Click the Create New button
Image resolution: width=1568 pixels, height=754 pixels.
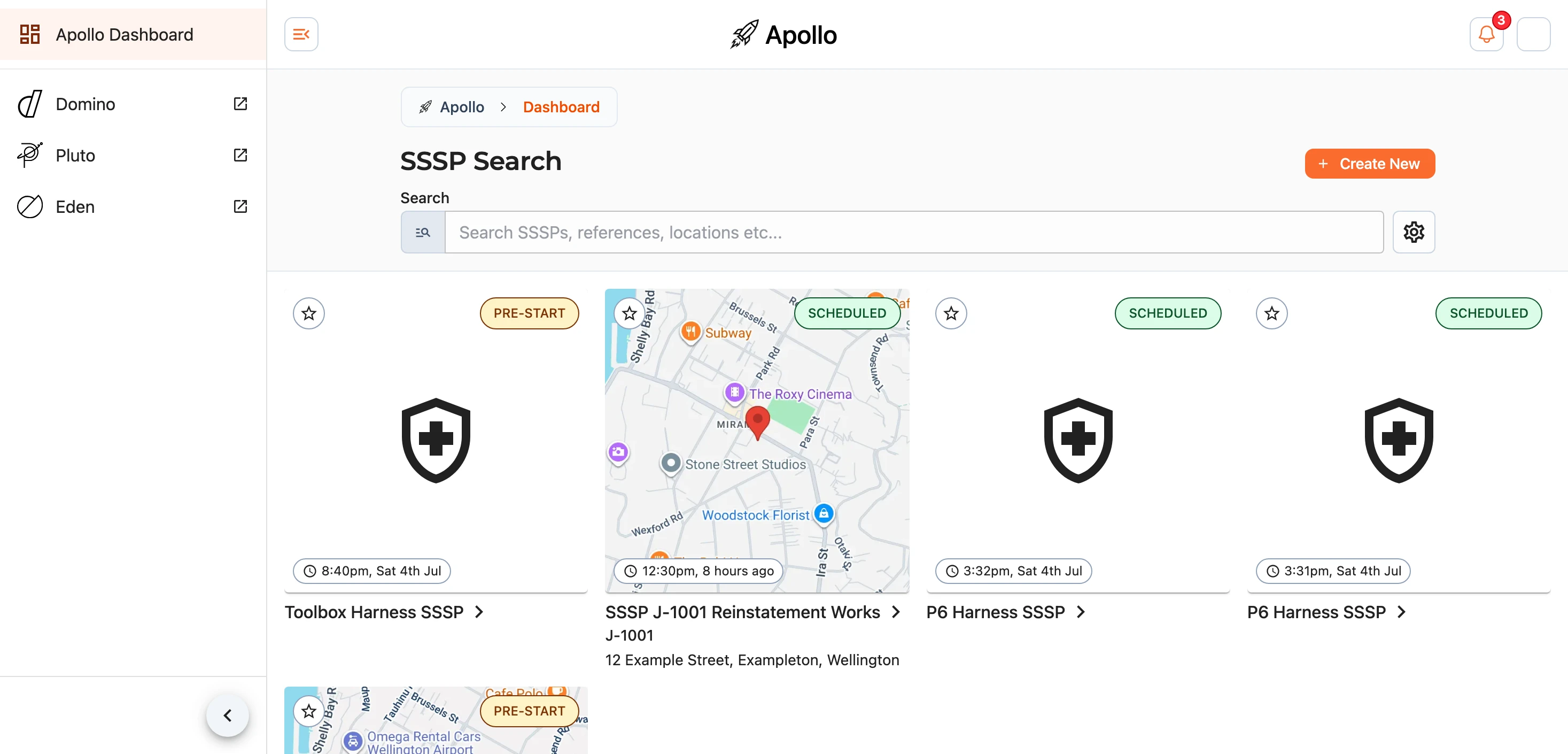(1370, 164)
